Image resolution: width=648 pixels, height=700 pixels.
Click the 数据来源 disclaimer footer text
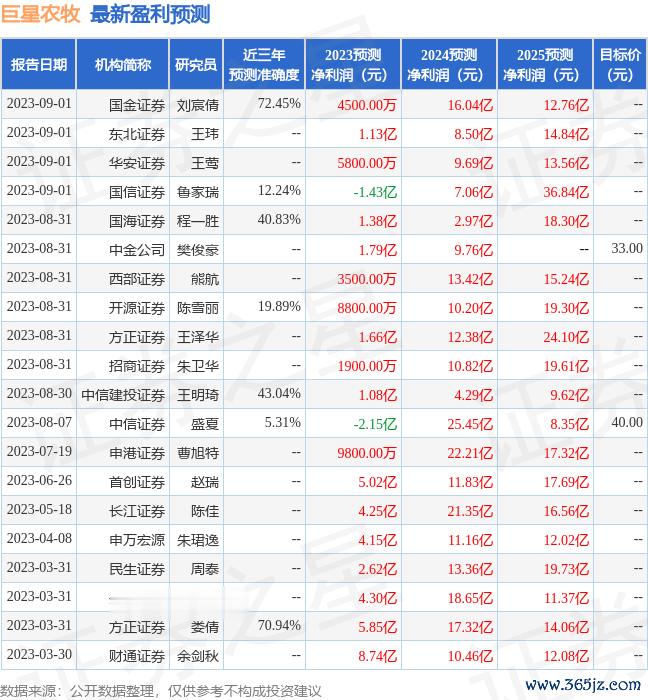161,692
